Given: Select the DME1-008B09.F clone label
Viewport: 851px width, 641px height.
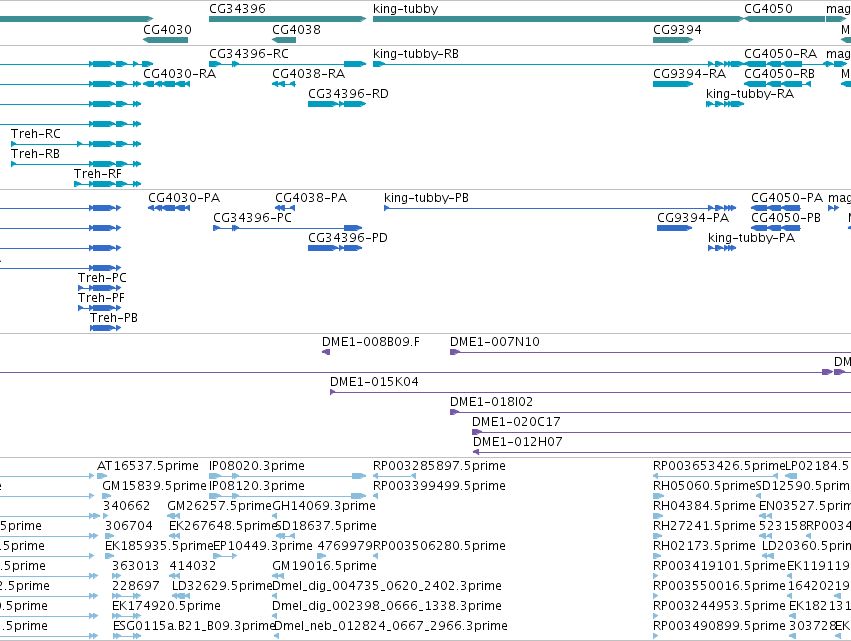Looking at the screenshot, I should [x=371, y=342].
